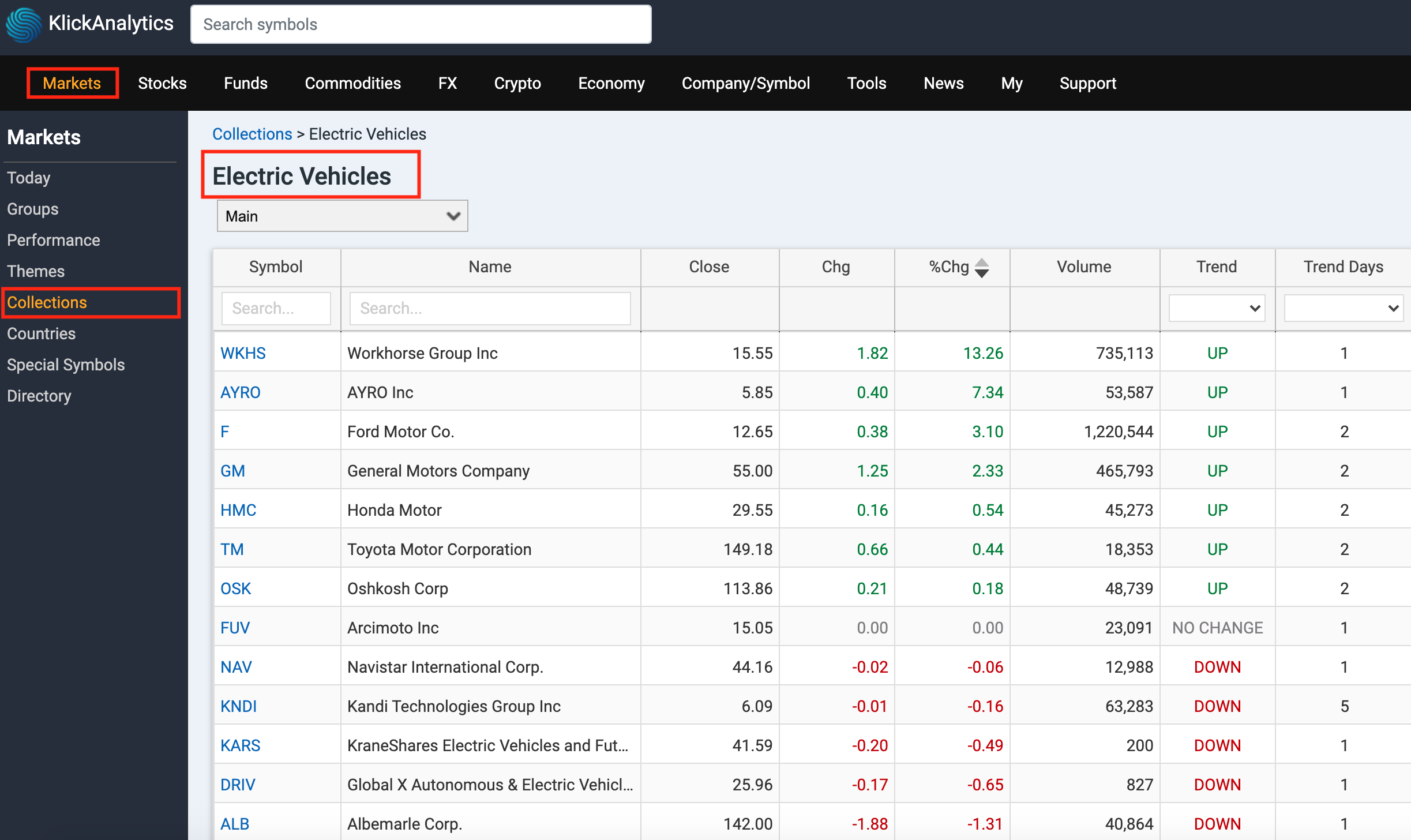1411x840 pixels.
Task: Select Collections in the sidebar
Action: point(47,302)
